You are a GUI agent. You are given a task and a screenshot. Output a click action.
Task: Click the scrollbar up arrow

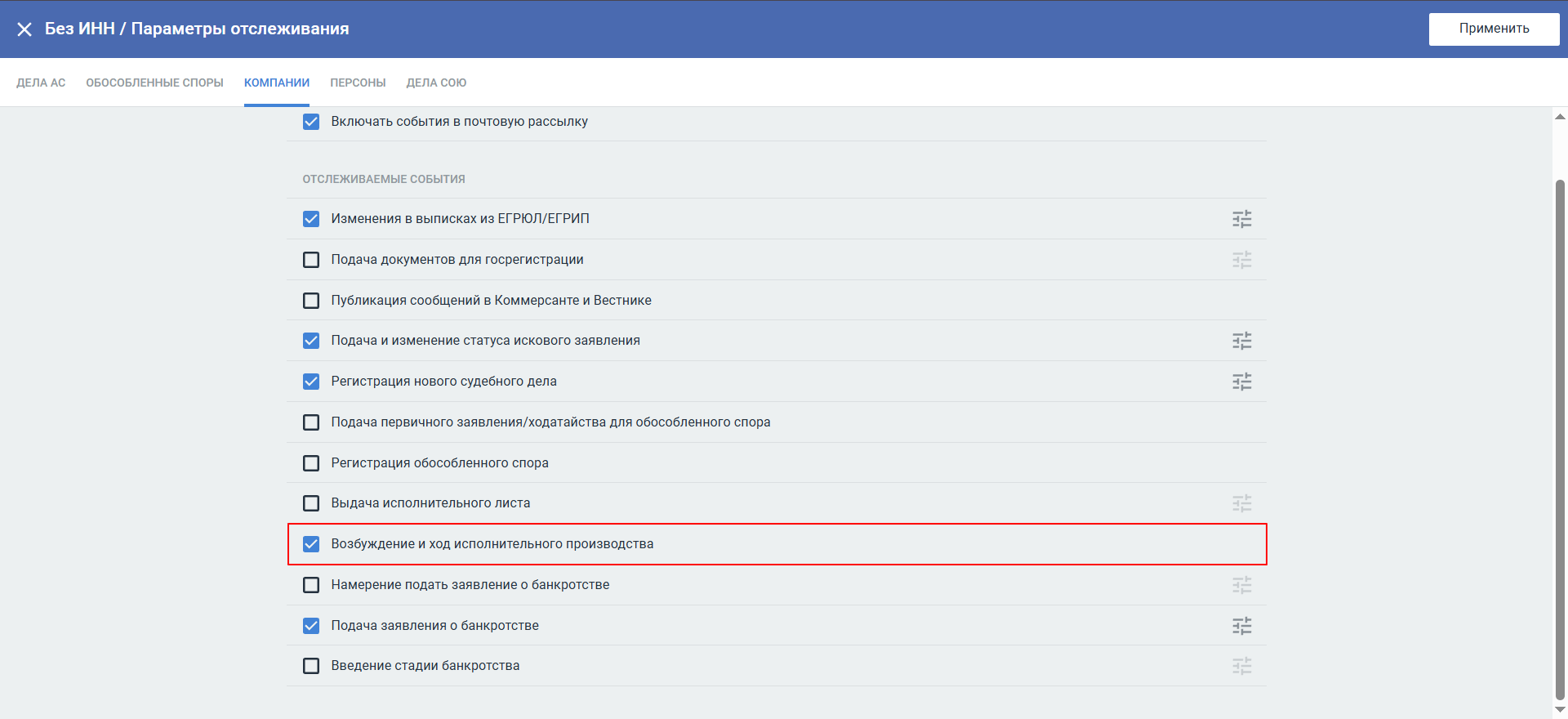[1560, 117]
